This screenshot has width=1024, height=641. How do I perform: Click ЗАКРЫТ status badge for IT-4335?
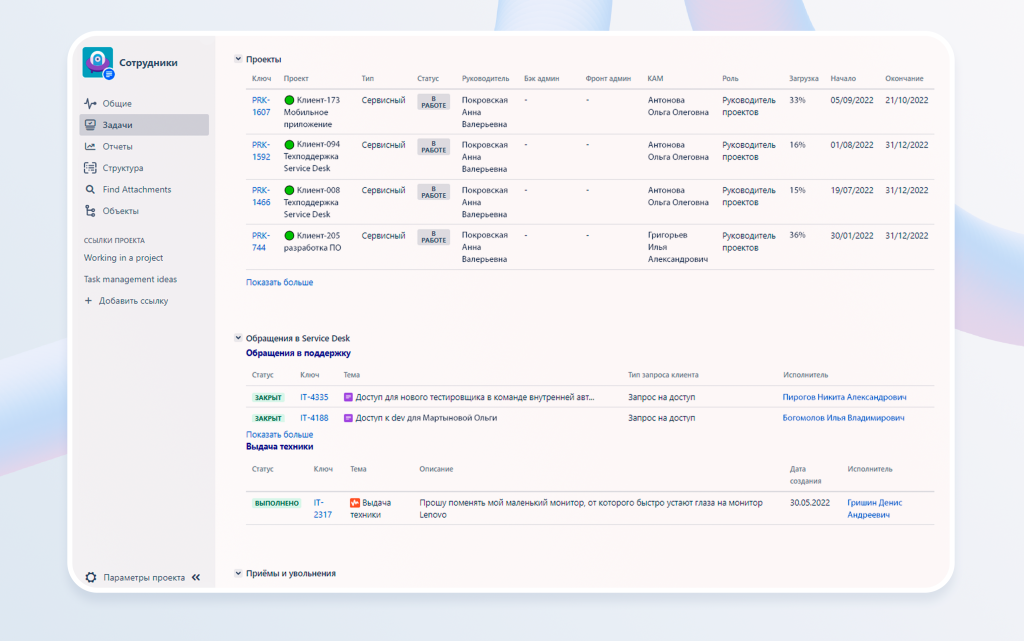(268, 398)
